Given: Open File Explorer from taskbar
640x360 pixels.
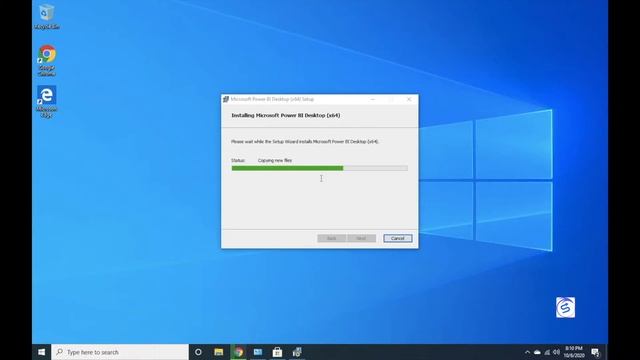Looking at the screenshot, I should point(219,352).
